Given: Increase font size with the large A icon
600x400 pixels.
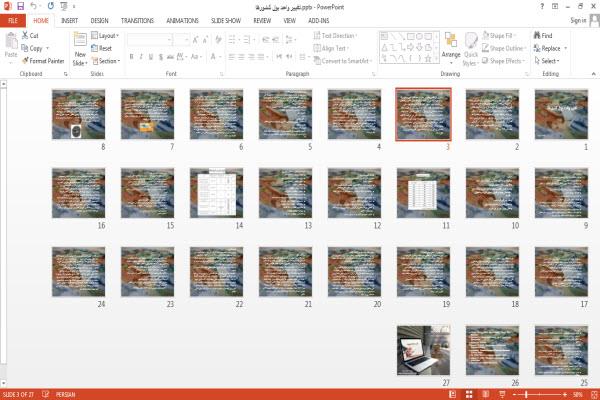Looking at the screenshot, I should tap(196, 40).
